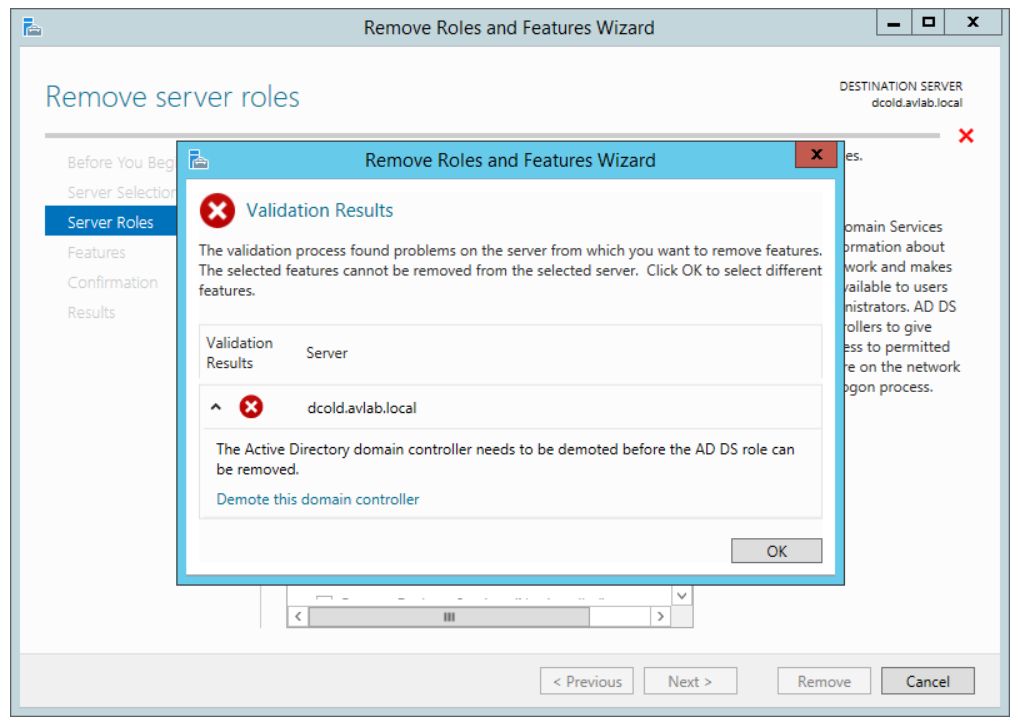Maximize the main wizard window
The height and width of the screenshot is (726, 1018).
coord(928,22)
